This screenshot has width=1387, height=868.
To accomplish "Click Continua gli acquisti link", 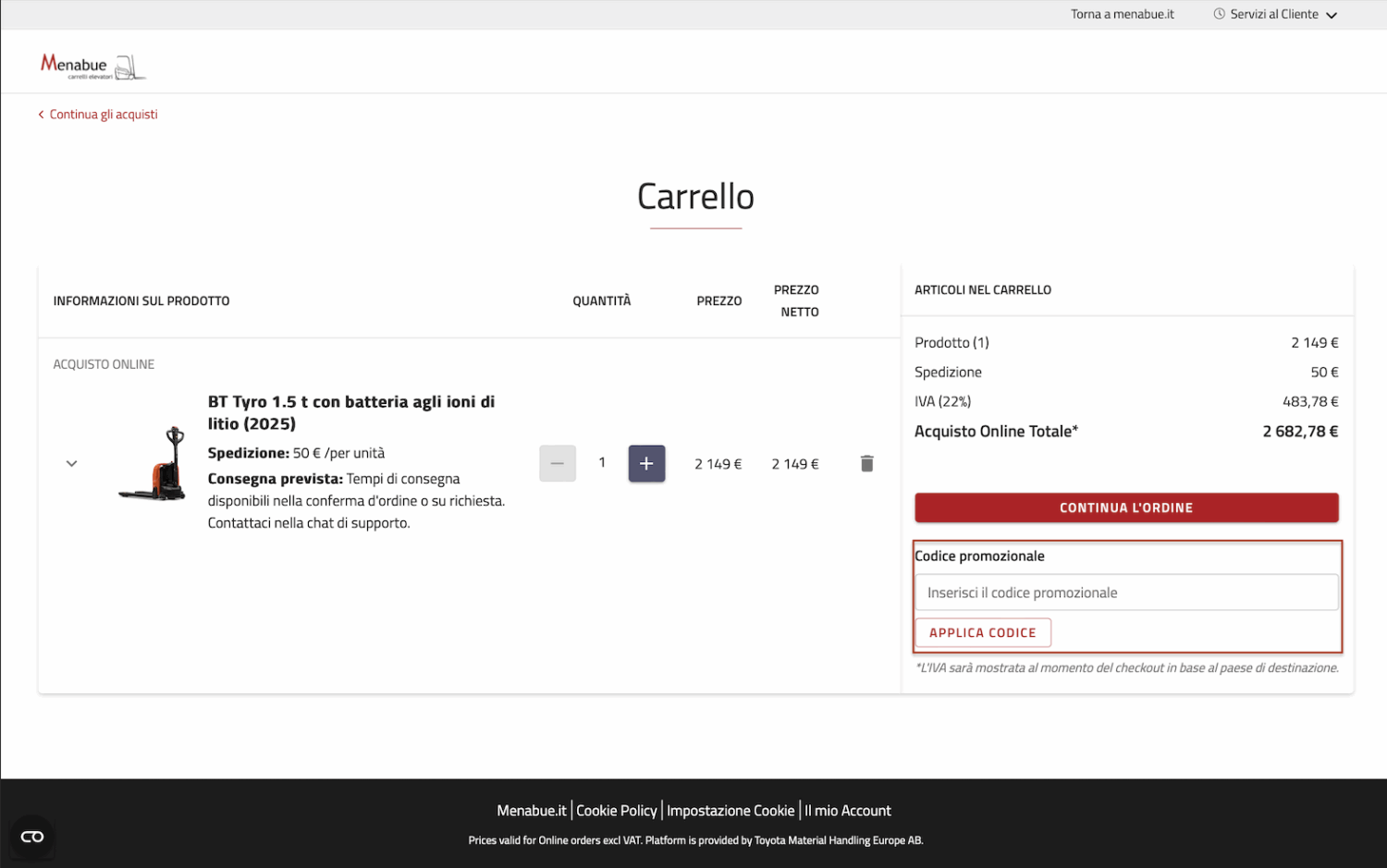I will [104, 115].
